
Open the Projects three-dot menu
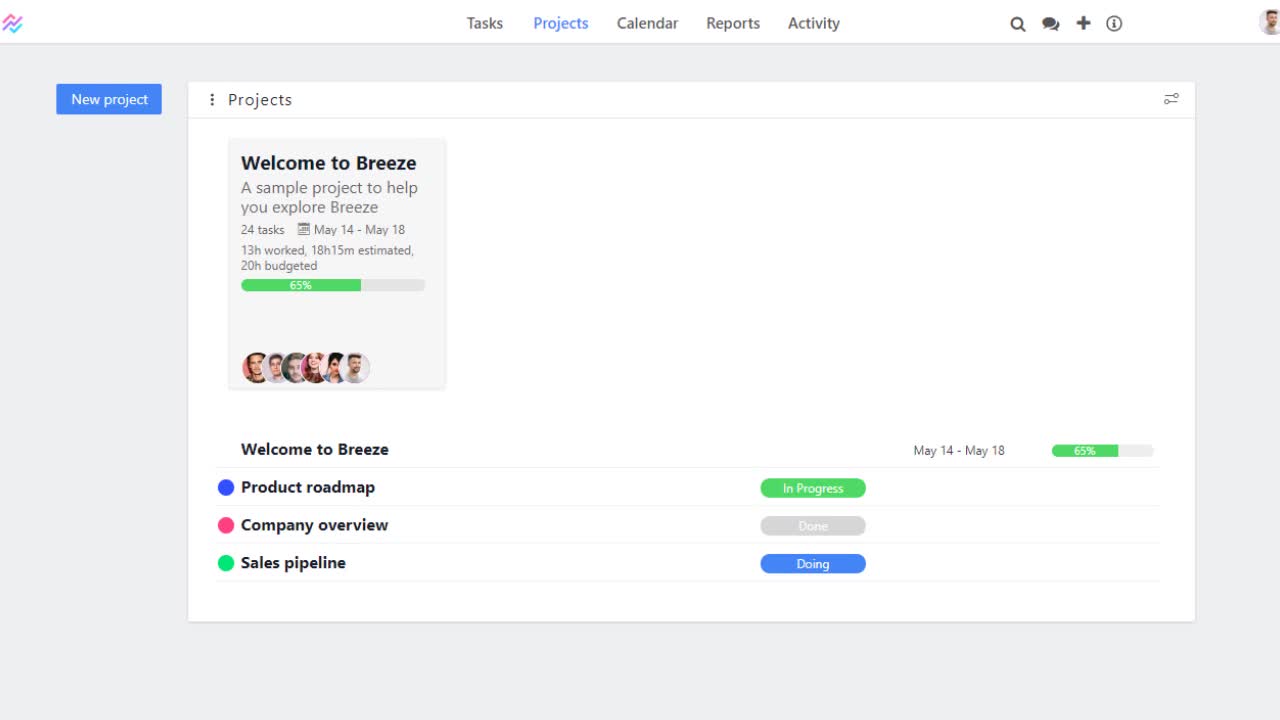tap(212, 100)
